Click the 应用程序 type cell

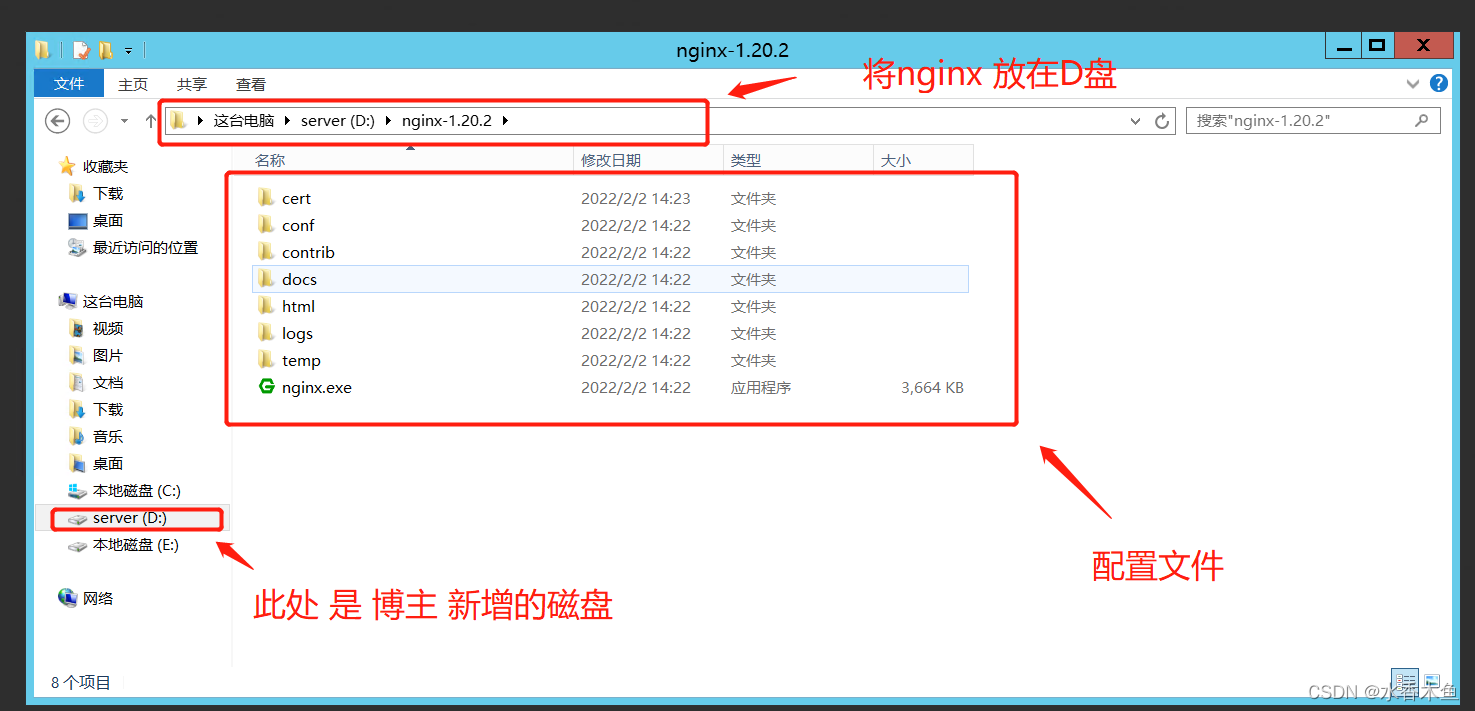coord(761,387)
